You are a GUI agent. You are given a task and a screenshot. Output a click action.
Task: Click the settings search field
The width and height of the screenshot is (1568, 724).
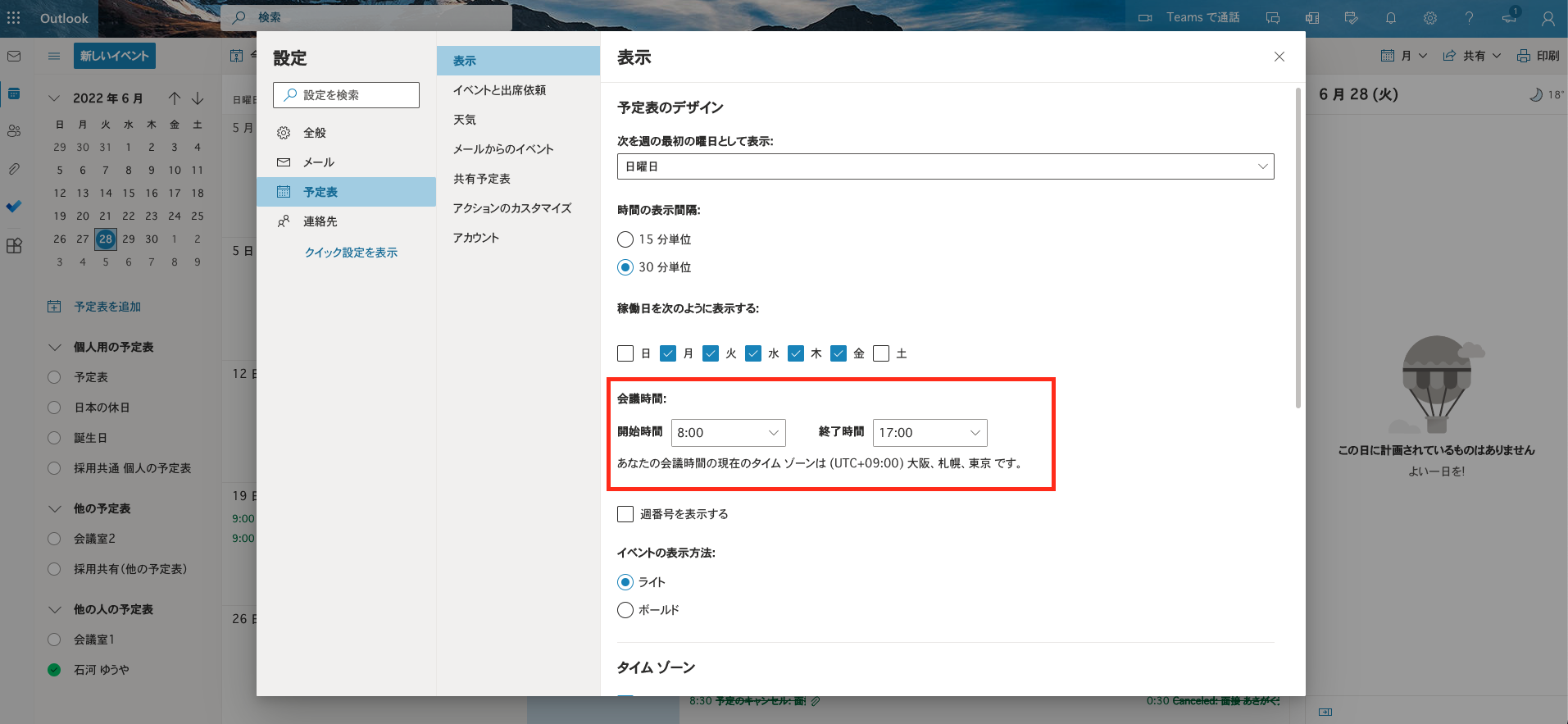click(346, 95)
